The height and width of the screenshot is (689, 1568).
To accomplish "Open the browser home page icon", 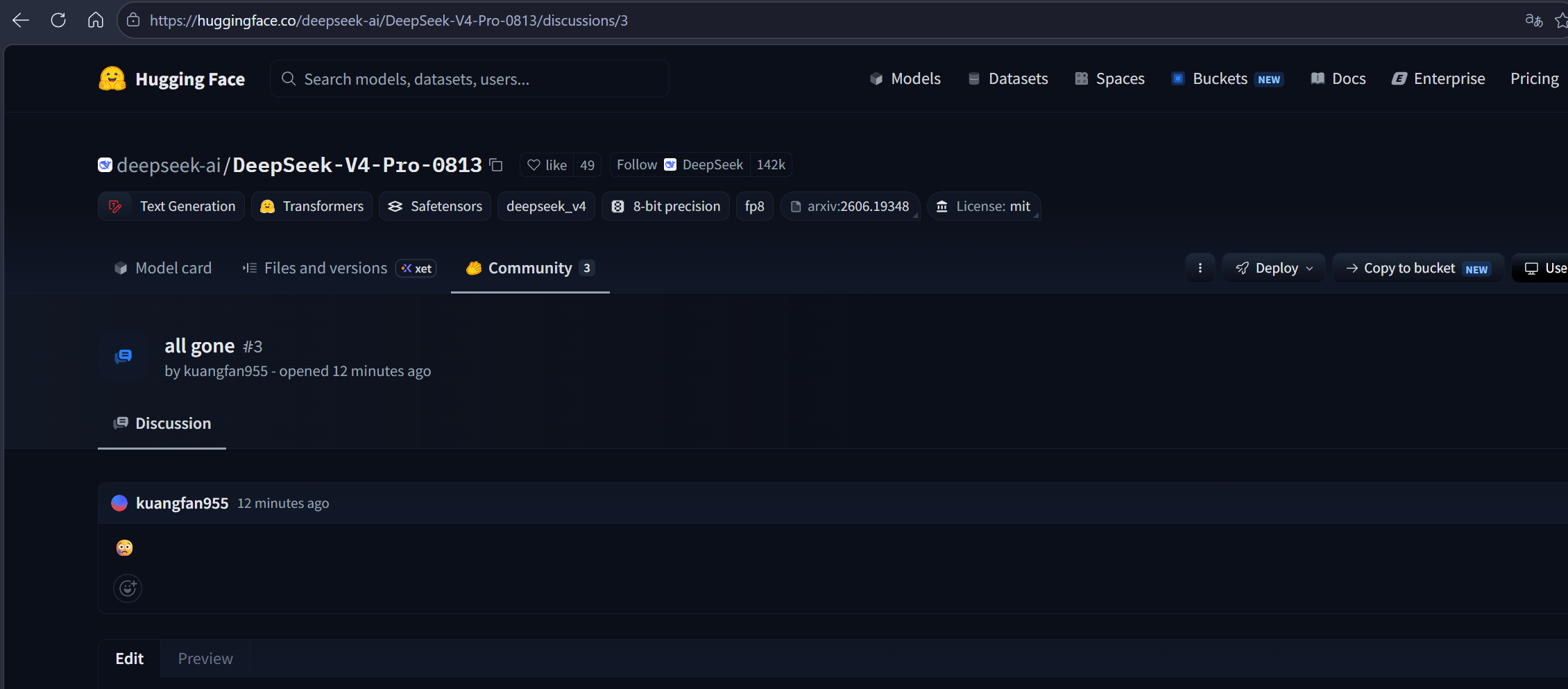I will point(96,20).
